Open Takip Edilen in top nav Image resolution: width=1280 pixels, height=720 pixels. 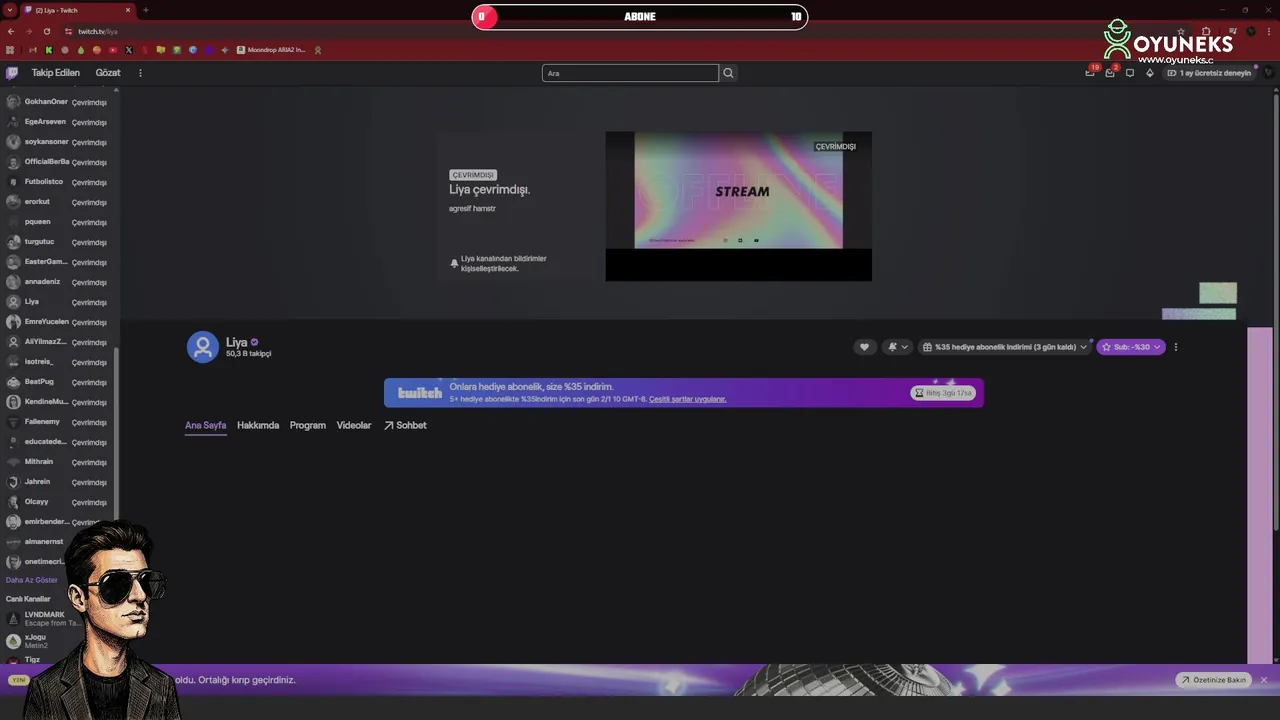pos(55,73)
